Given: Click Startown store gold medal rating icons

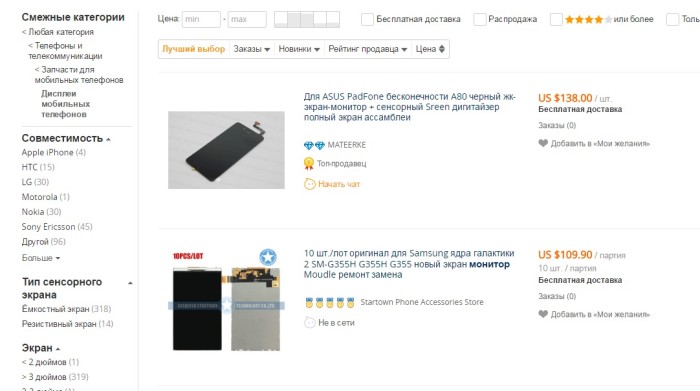Looking at the screenshot, I should coord(330,303).
